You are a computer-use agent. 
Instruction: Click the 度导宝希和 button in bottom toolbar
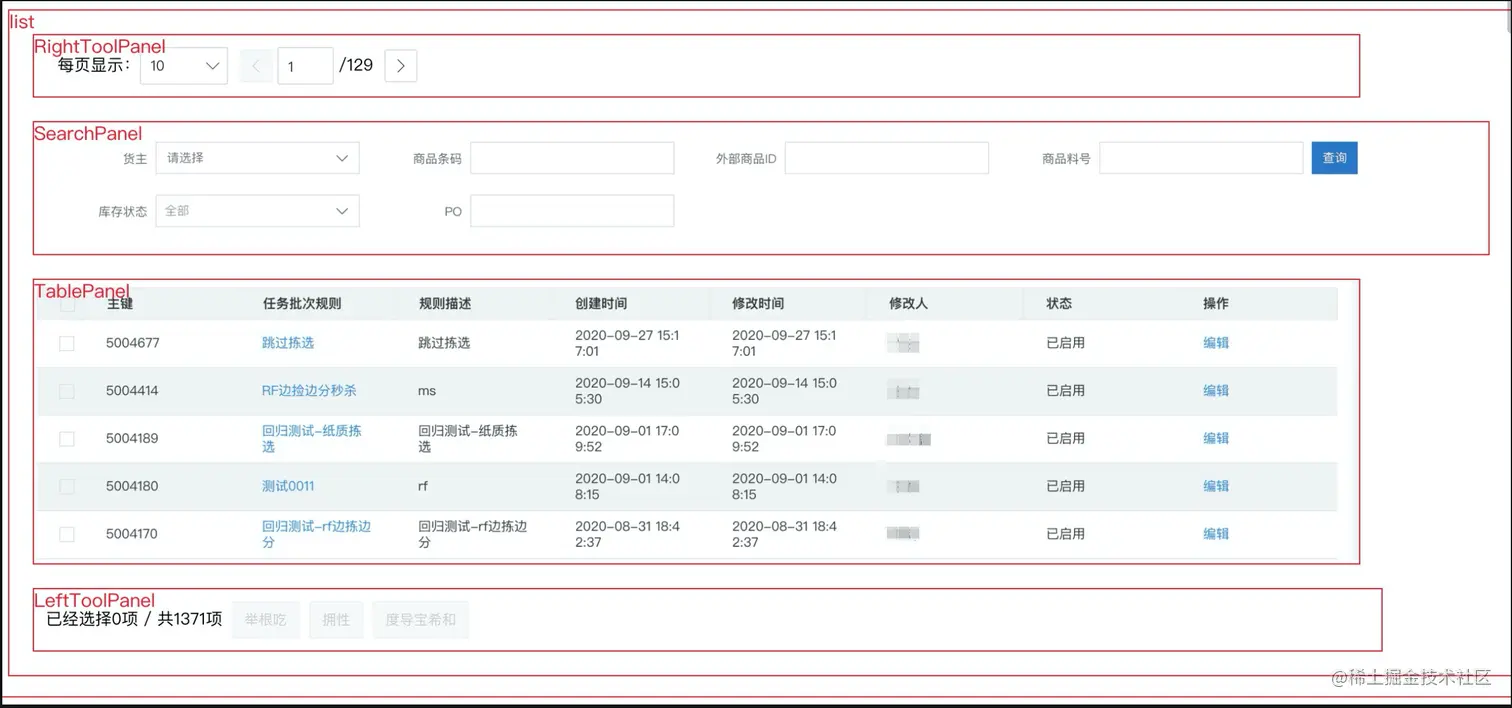pos(421,620)
